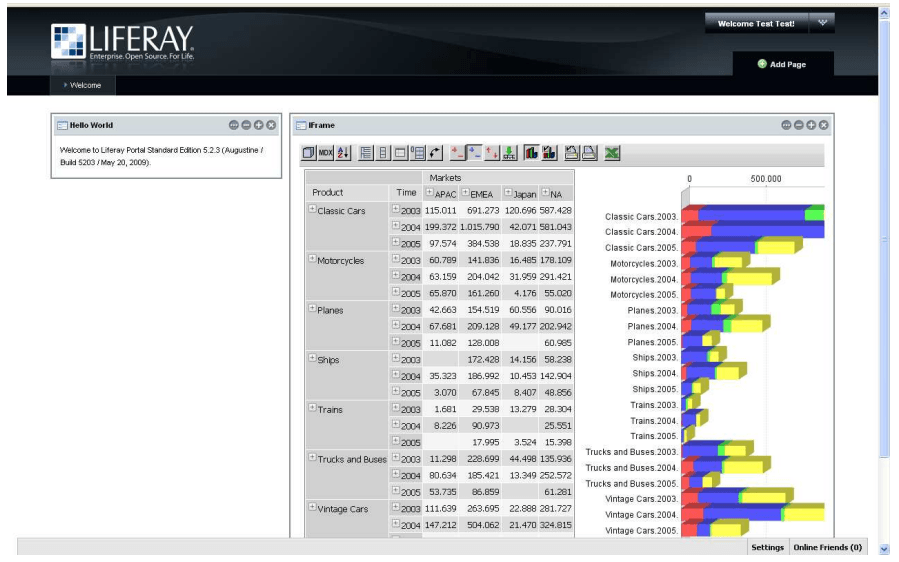Open sort options A-Z icon
Image resolution: width=899 pixels, height=562 pixels.
(344, 153)
